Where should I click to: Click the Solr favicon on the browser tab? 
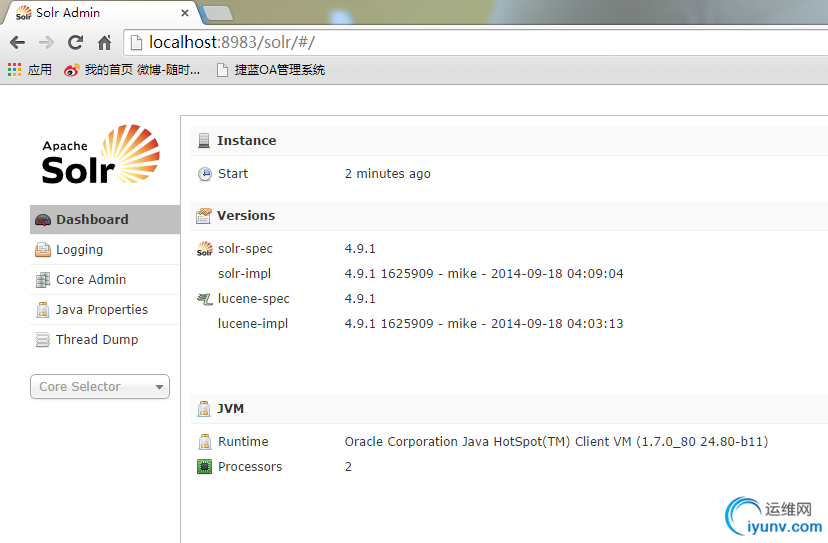point(24,13)
